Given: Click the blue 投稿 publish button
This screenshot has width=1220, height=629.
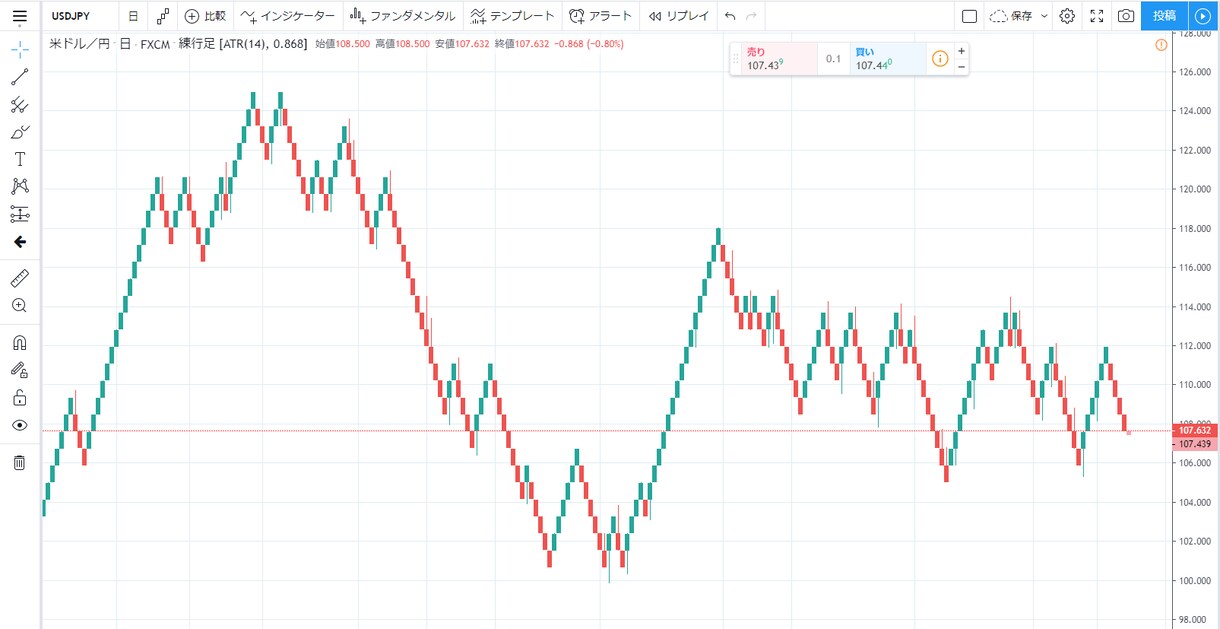Looking at the screenshot, I should tap(1165, 16).
